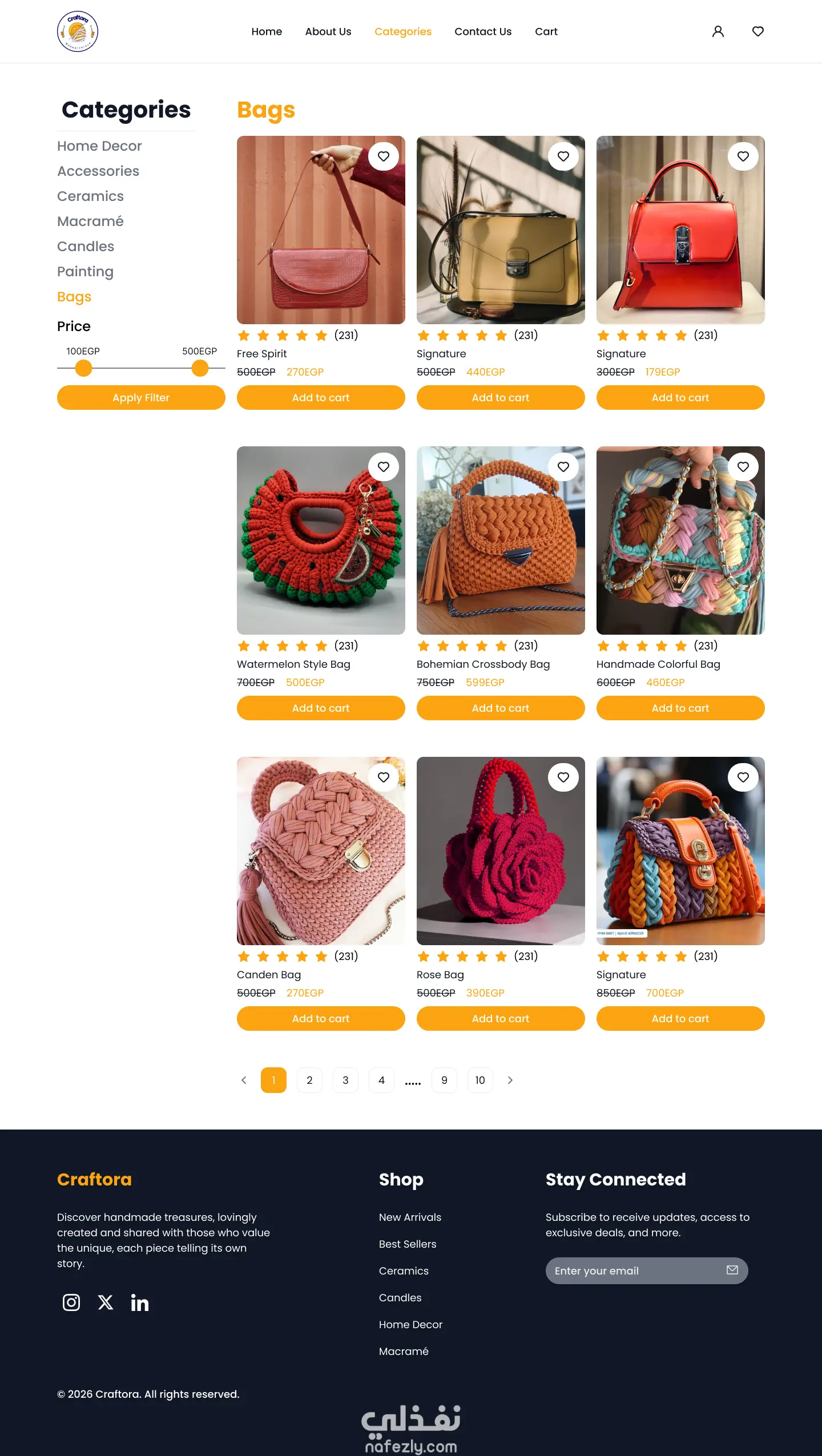Viewport: 822px width, 1456px height.
Task: Favorite the Watermelon Style Bag
Action: (384, 467)
